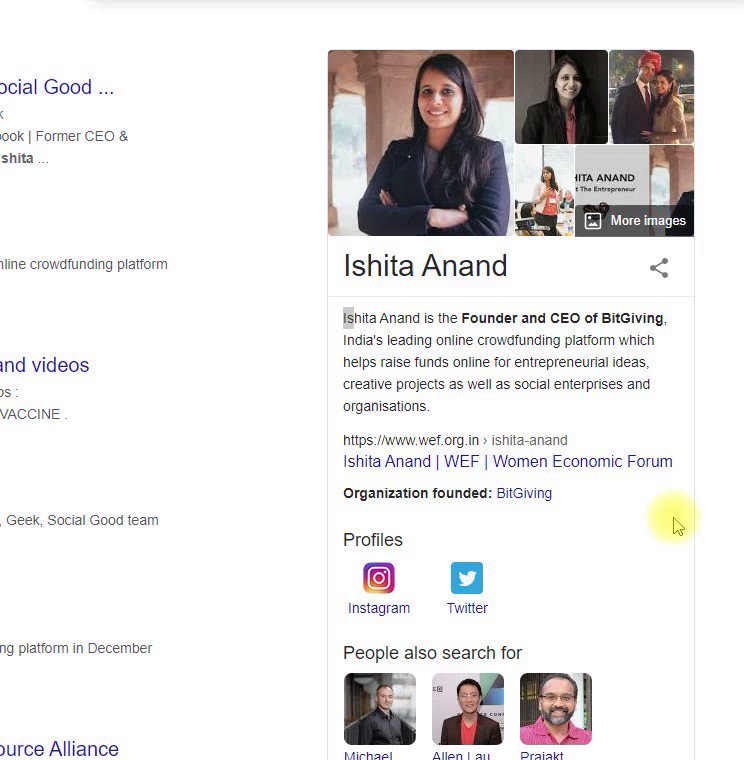744x760 pixels.
Task: Click the 'People also search for' heading
Action: coord(432,653)
